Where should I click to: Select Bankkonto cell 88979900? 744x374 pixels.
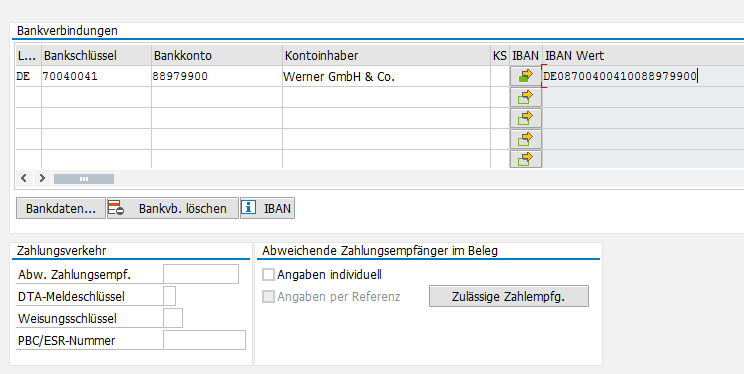tap(217, 76)
